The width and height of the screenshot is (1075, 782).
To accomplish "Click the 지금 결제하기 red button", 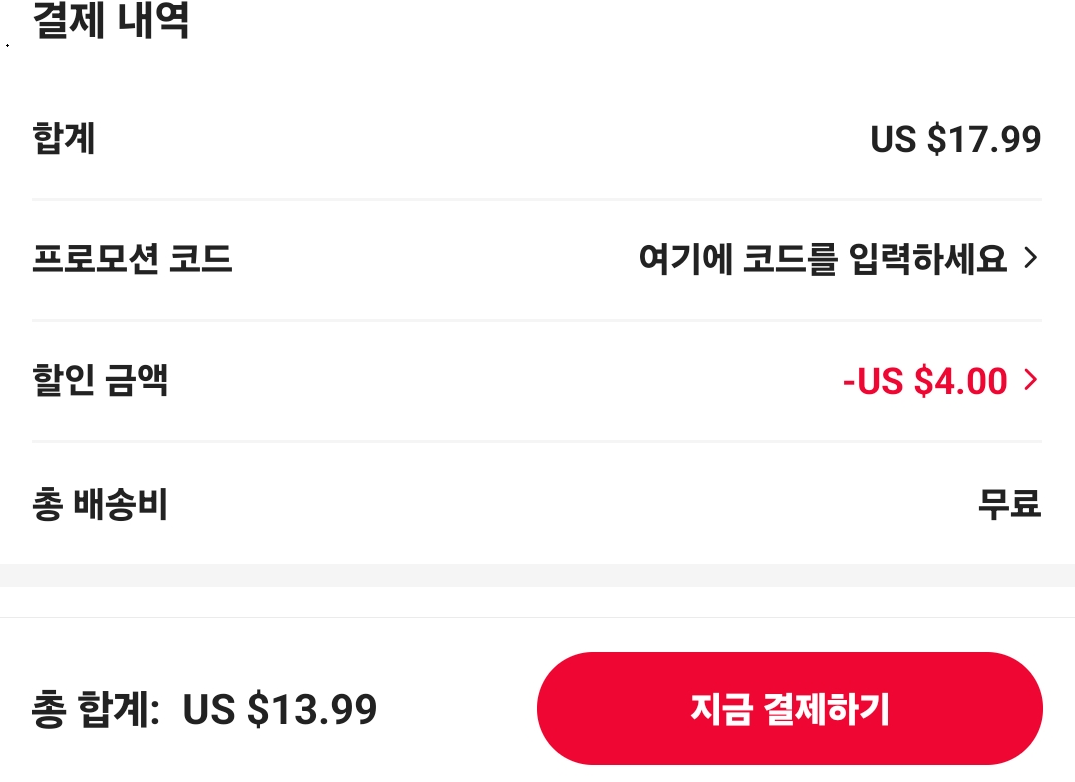I will point(789,707).
